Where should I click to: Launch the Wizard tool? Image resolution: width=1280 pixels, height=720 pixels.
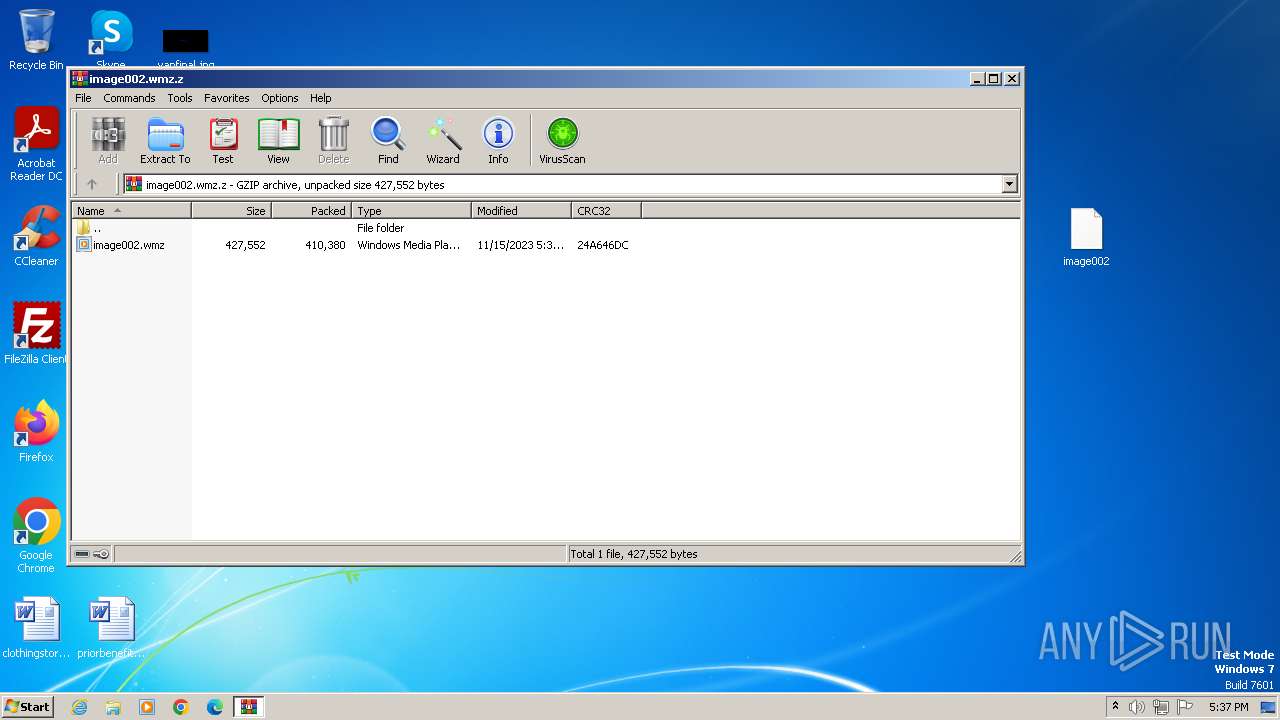tap(443, 140)
